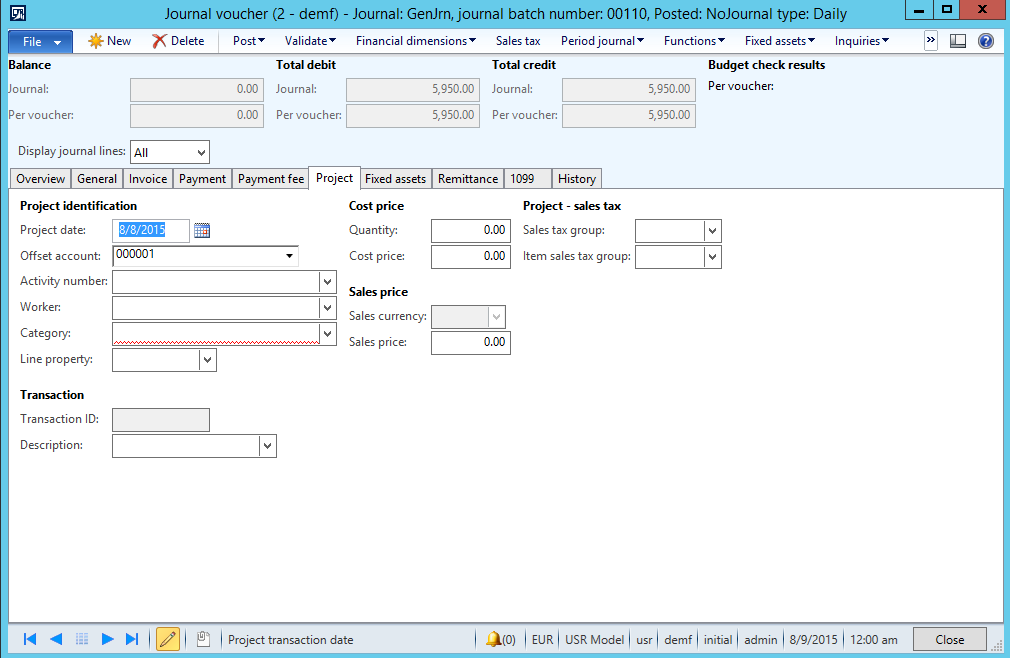Go to the next record
The height and width of the screenshot is (658, 1010).
click(107, 639)
